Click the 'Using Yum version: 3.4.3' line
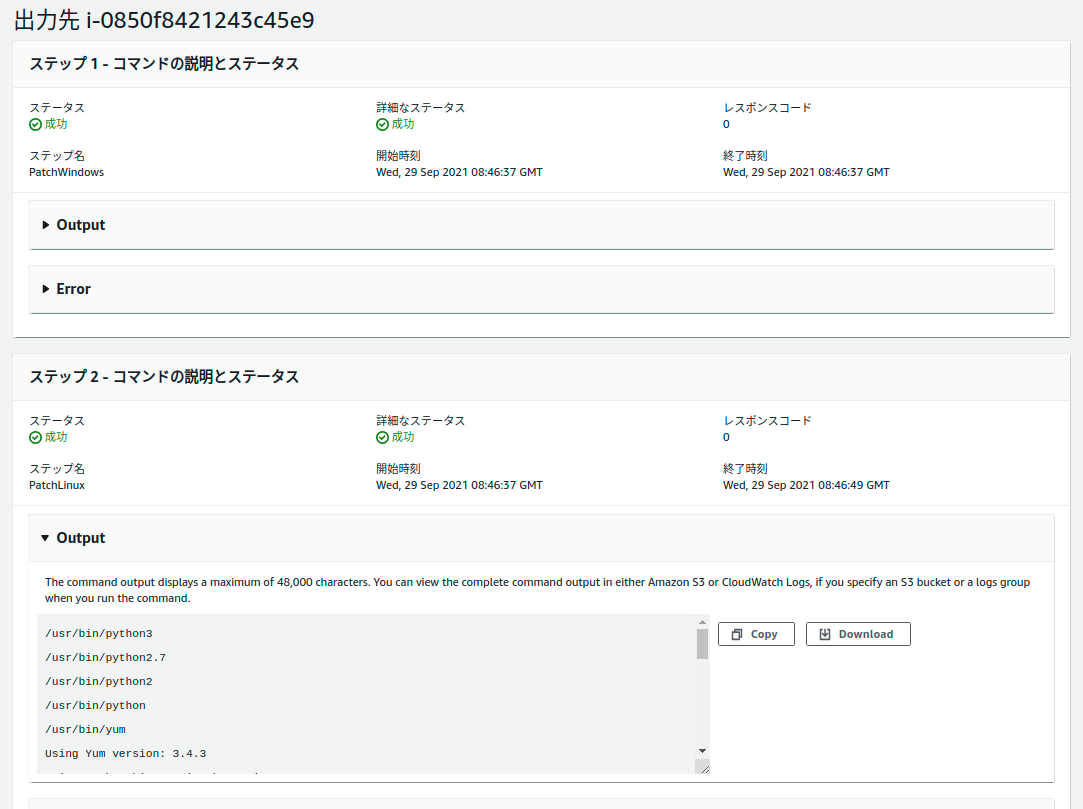This screenshot has width=1083, height=809. point(125,754)
